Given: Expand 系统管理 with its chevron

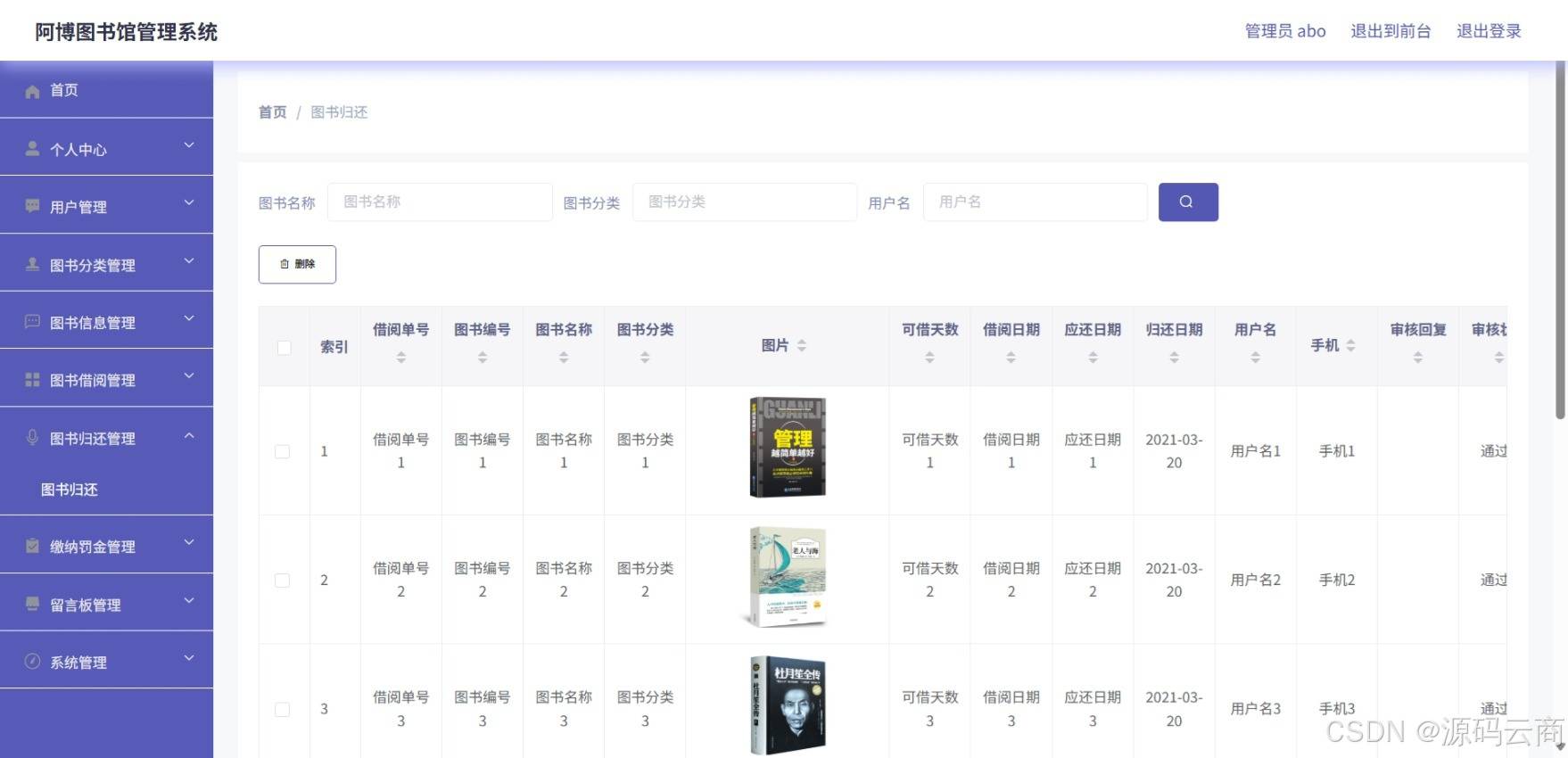Looking at the screenshot, I should 189,658.
